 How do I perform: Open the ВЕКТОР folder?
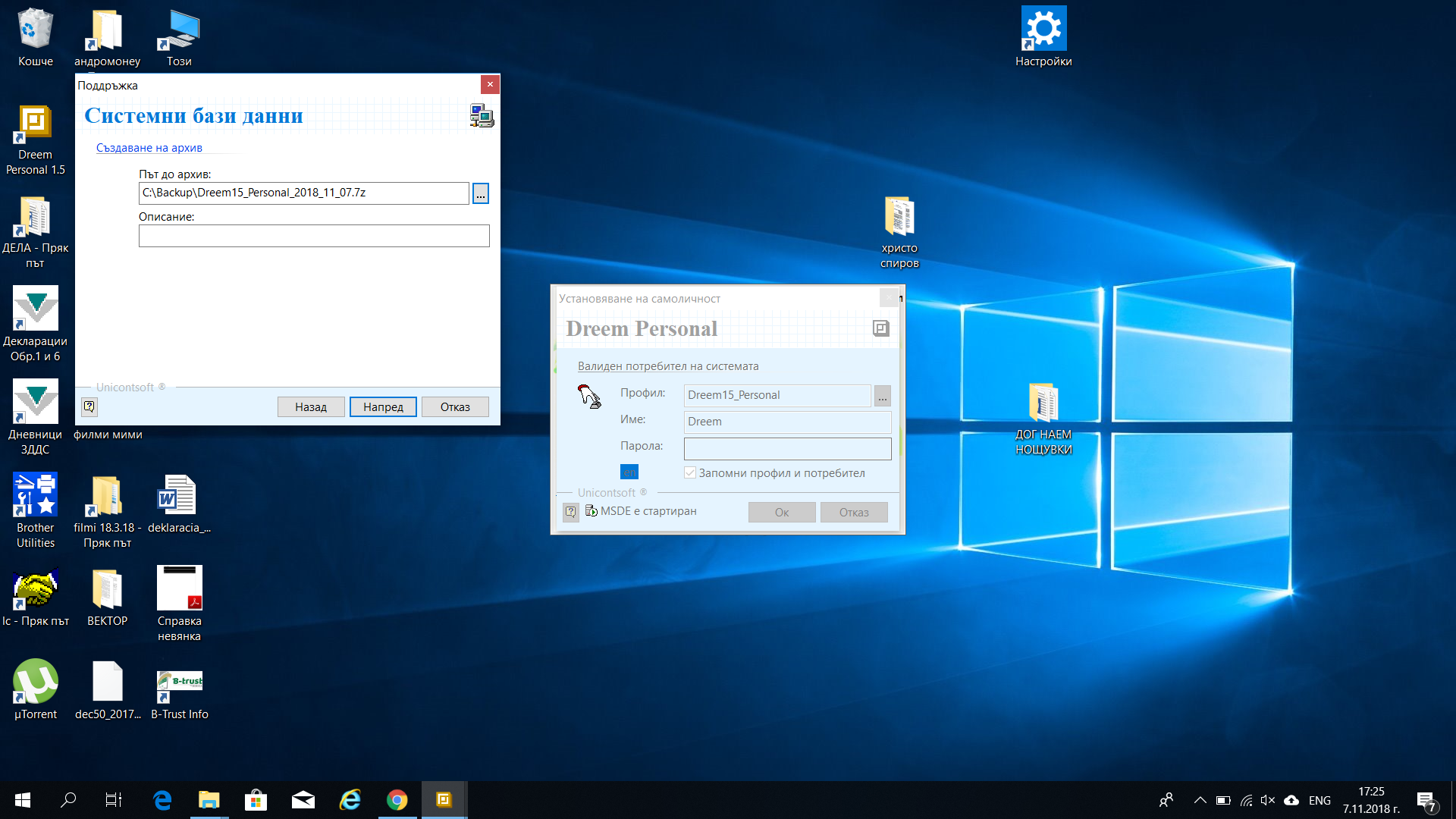(x=107, y=598)
